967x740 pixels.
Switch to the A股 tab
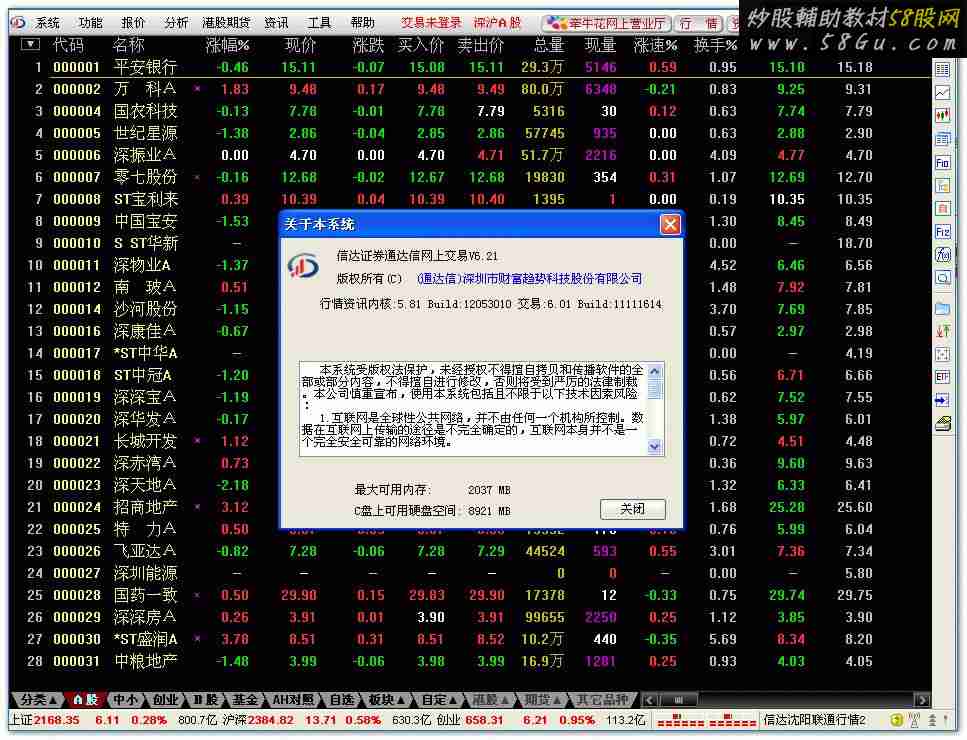[85, 700]
